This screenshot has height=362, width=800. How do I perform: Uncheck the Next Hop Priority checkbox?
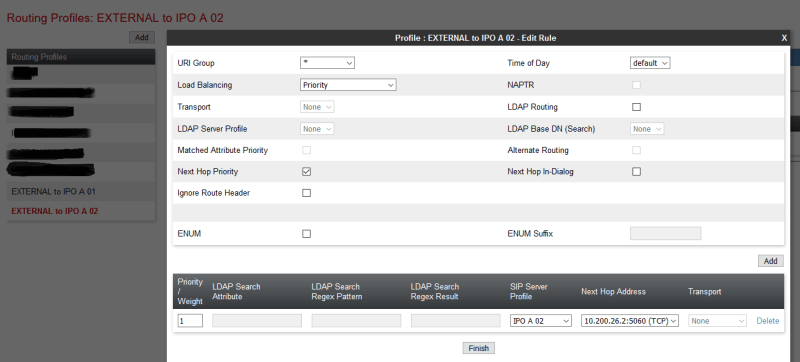pos(306,172)
